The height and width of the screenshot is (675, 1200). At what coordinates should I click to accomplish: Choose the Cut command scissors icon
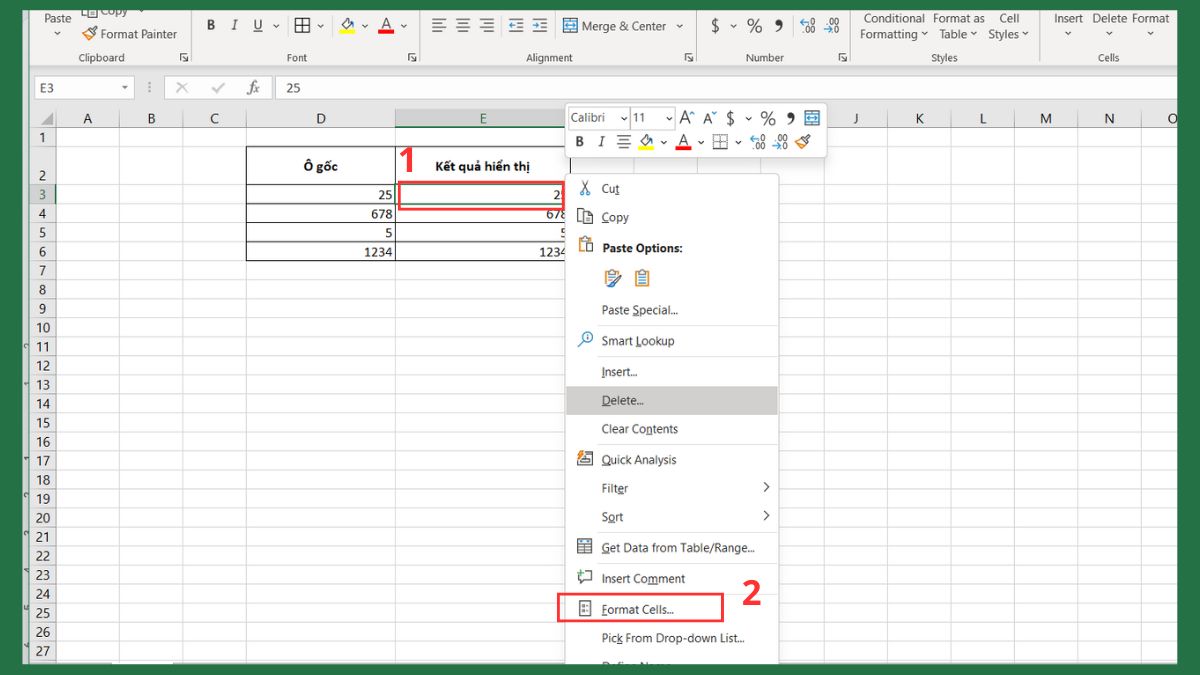pos(586,188)
